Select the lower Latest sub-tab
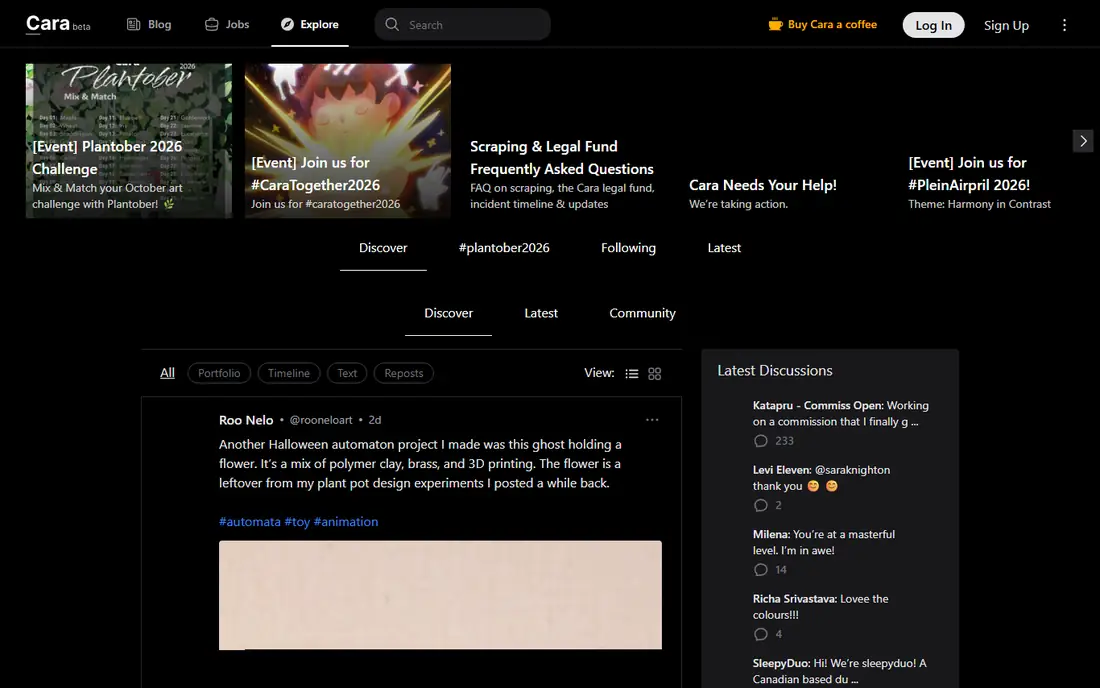The width and height of the screenshot is (1100, 688). coord(541,313)
